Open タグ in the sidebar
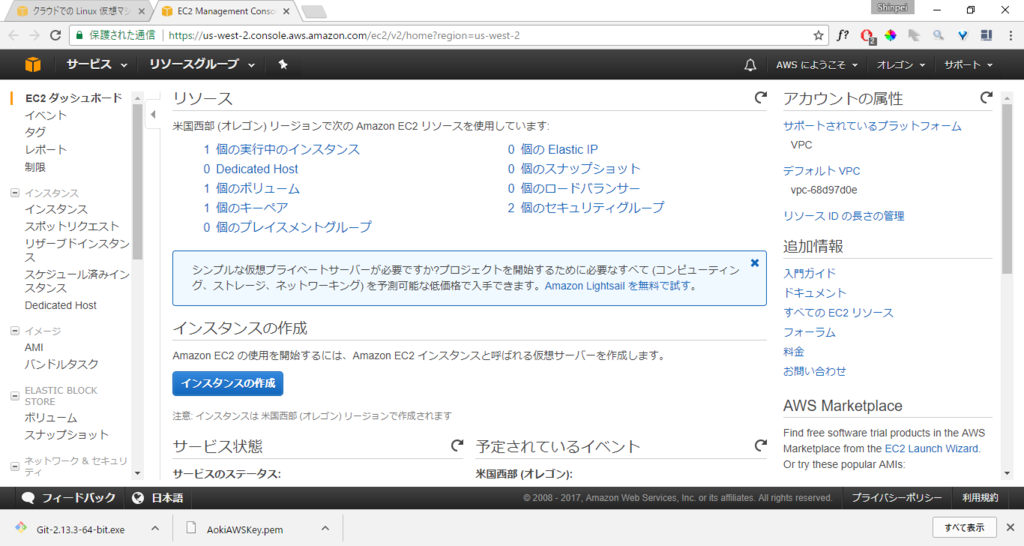The width and height of the screenshot is (1024, 546). coord(35,132)
